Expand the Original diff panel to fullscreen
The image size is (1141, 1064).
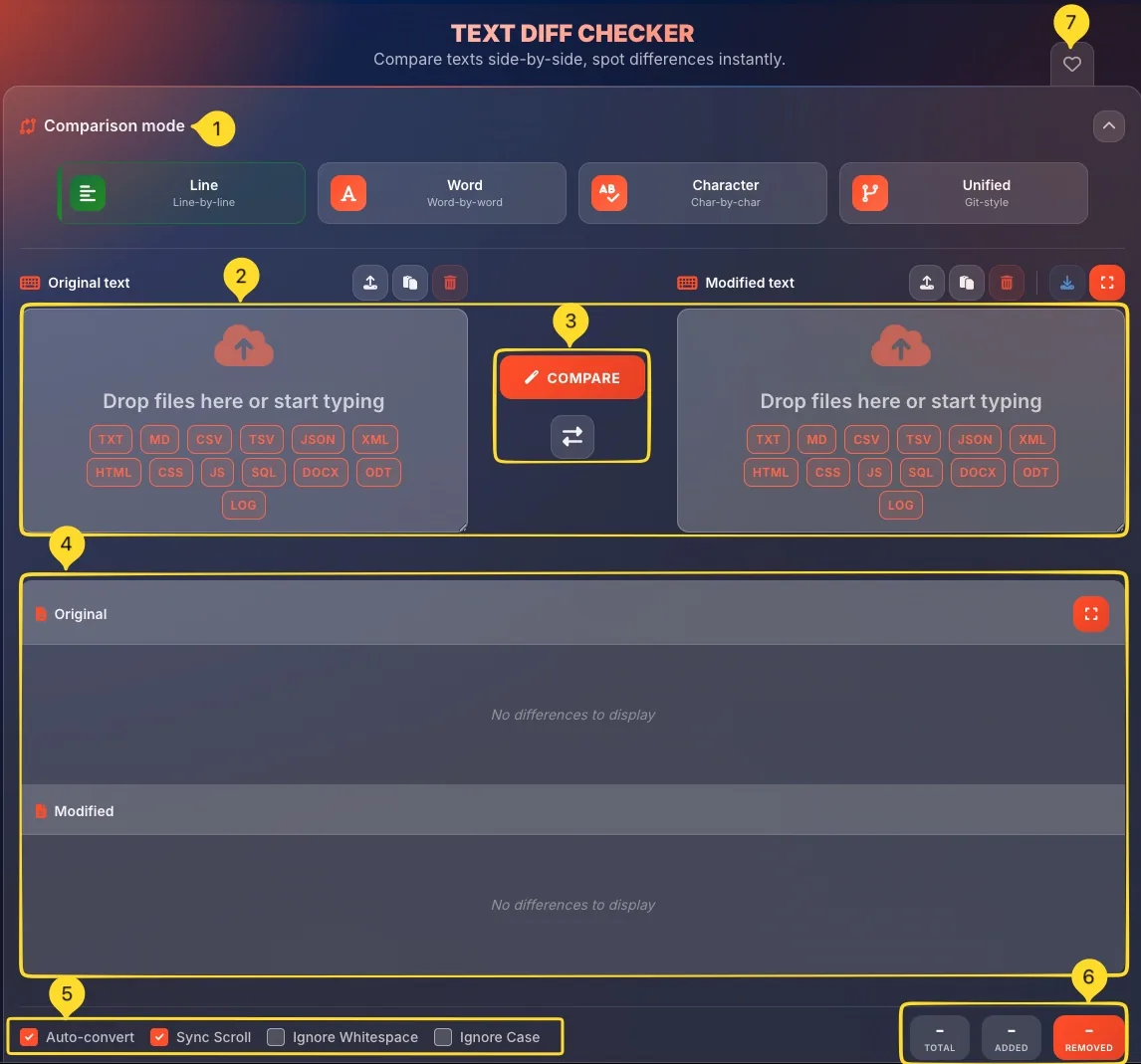point(1091,614)
